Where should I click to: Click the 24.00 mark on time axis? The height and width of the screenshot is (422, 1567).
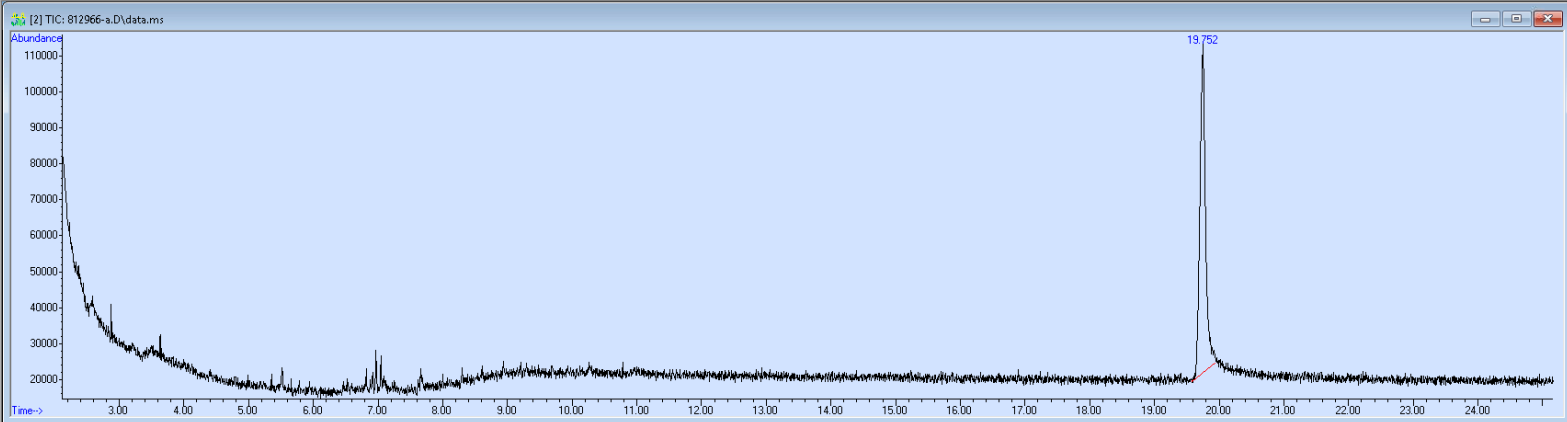pyautogui.click(x=1477, y=410)
